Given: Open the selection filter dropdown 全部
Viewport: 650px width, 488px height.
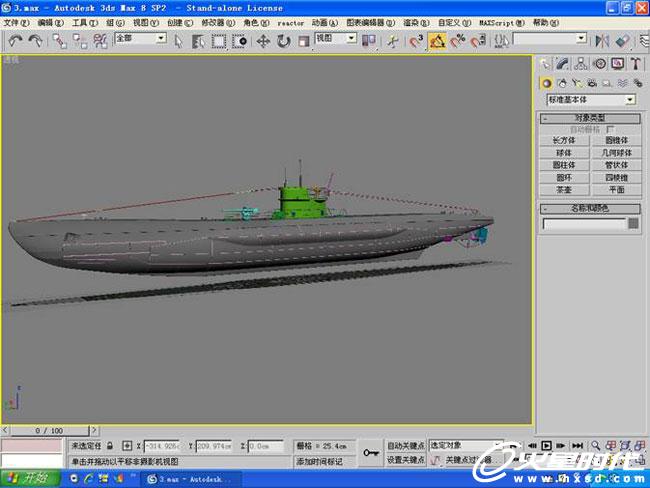Looking at the screenshot, I should pyautogui.click(x=141, y=38).
